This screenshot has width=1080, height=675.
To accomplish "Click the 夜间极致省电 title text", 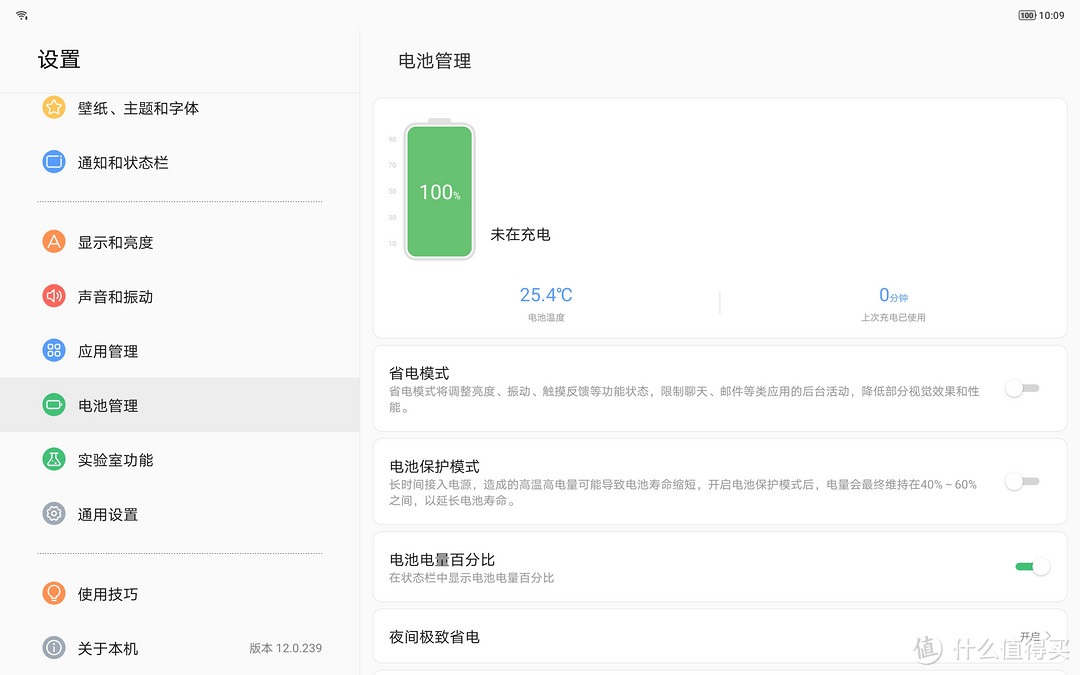I will coord(434,636).
